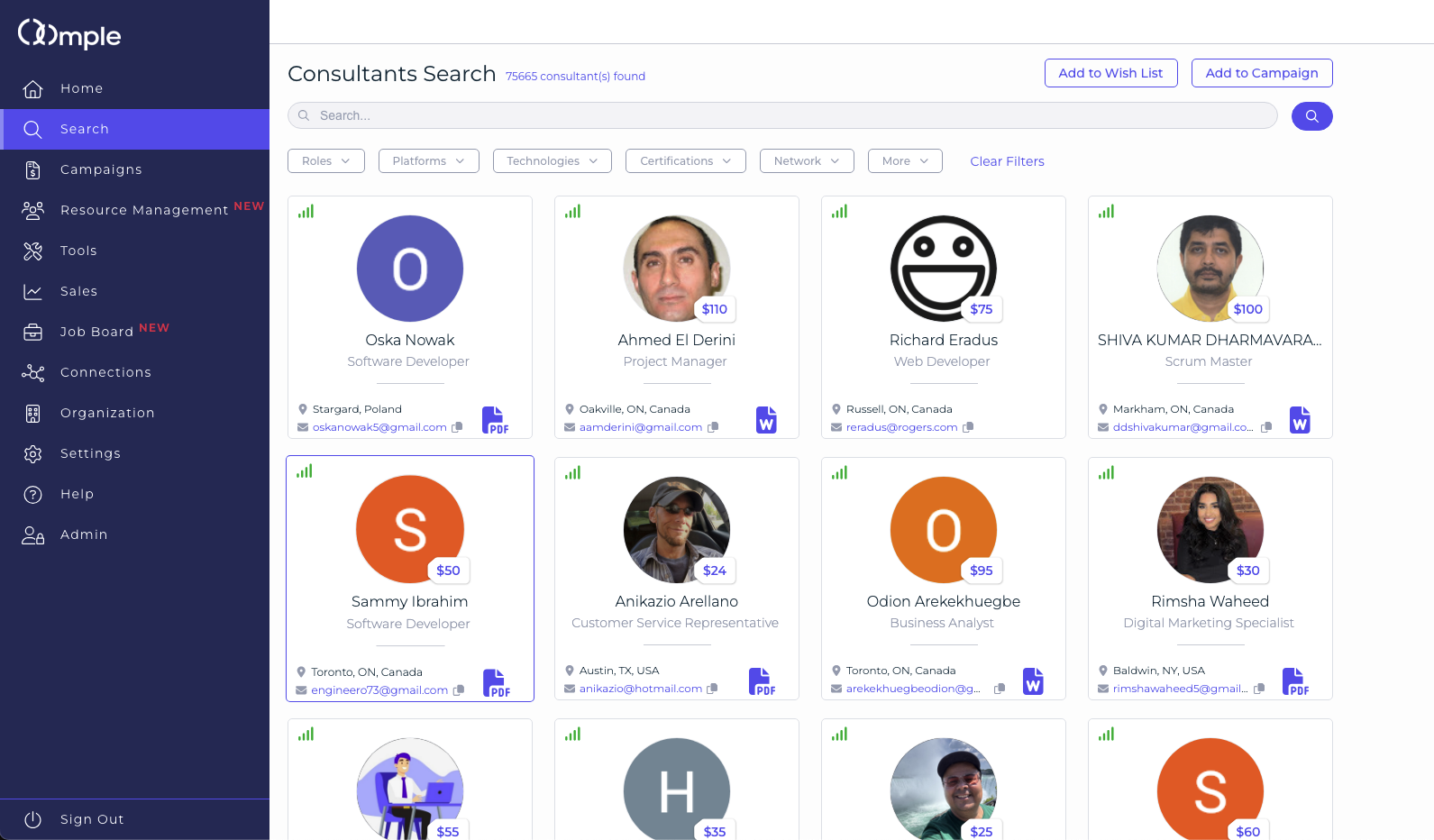The image size is (1434, 840).
Task: Open the Network filter dropdown
Action: 806,161
